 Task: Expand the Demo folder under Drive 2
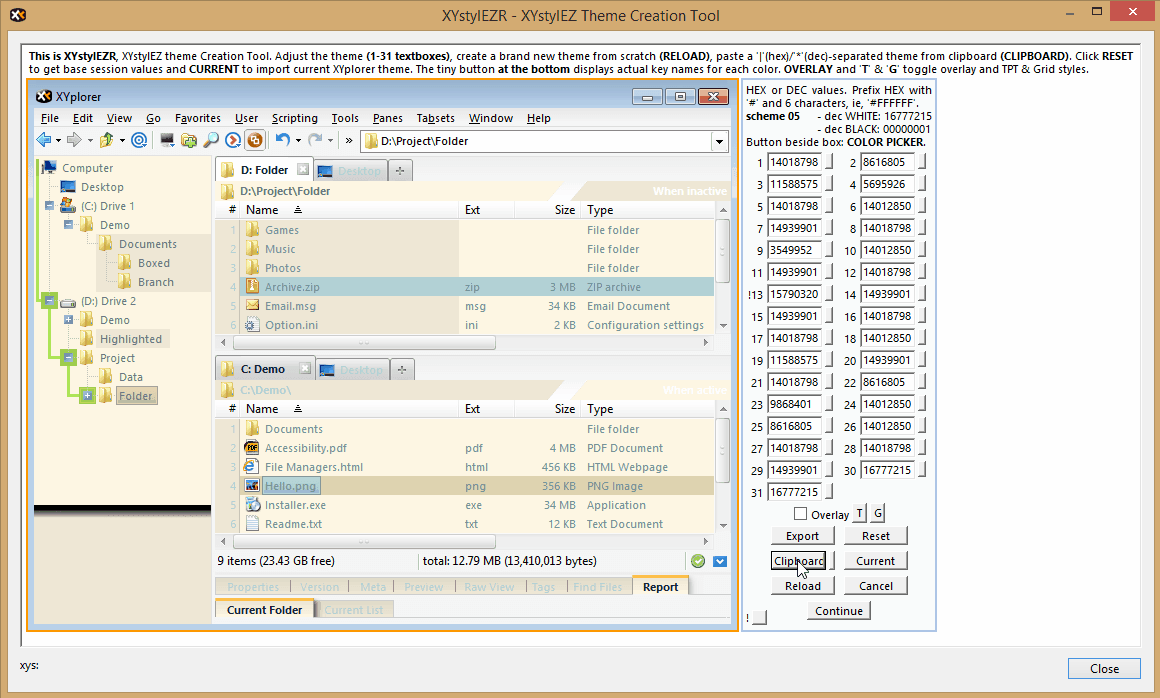68,320
